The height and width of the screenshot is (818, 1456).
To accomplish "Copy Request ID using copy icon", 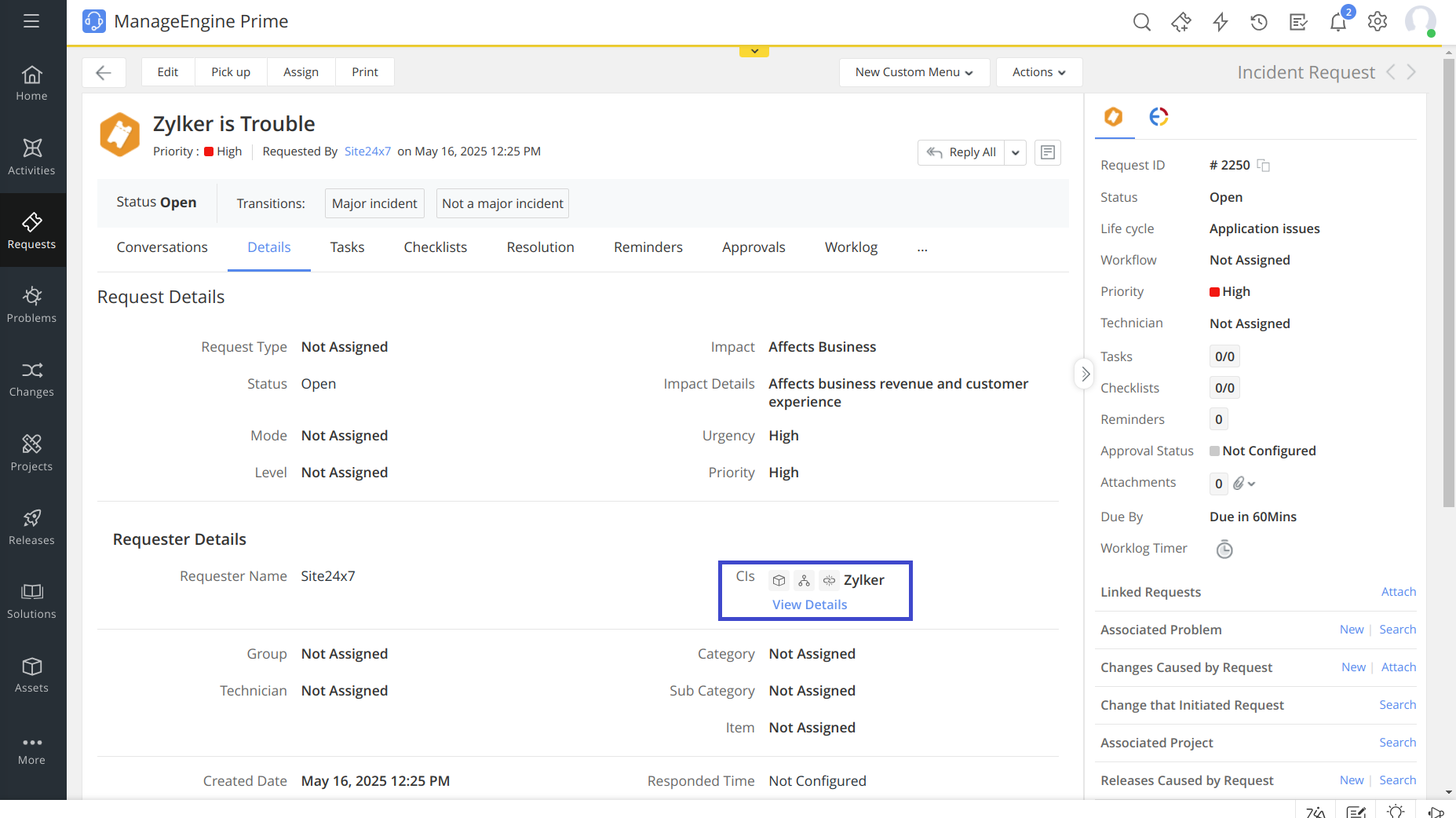I will point(1264,166).
